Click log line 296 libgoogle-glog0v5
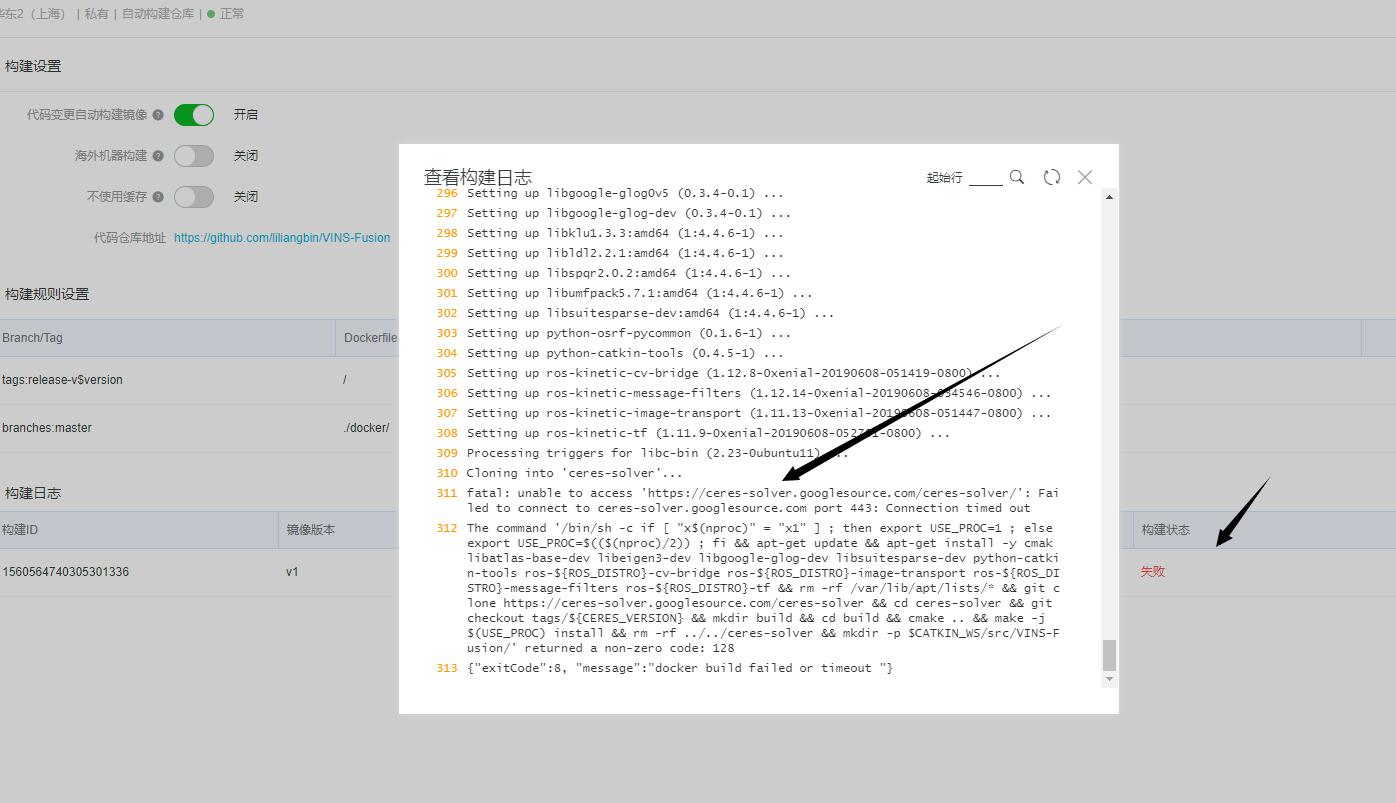This screenshot has height=803, width=1396. pyautogui.click(x=625, y=193)
